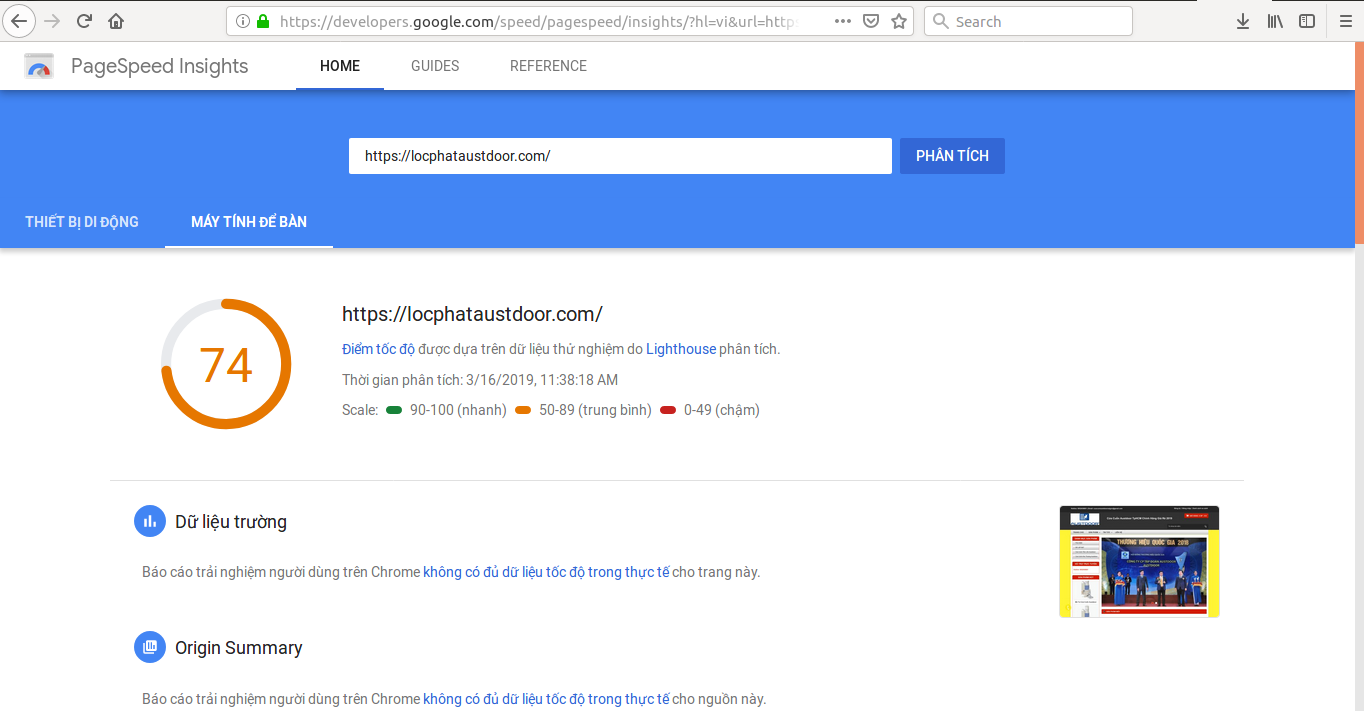Open the Downloads arrow icon
The width and height of the screenshot is (1364, 711).
(x=1243, y=21)
